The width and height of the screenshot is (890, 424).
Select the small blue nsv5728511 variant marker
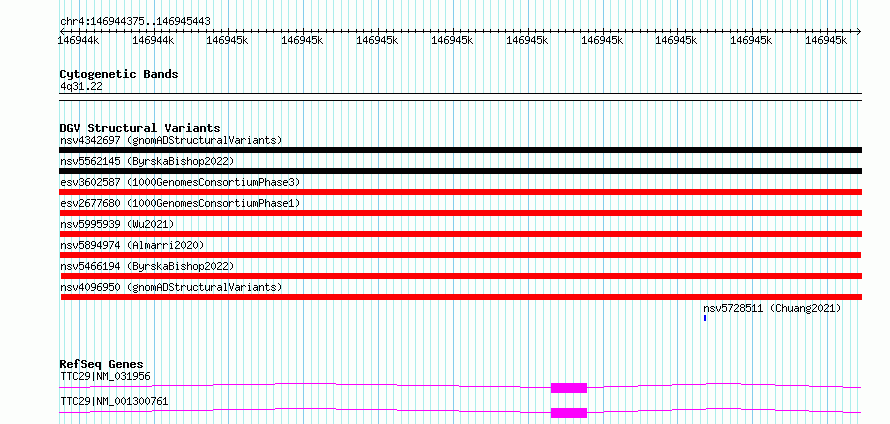[x=705, y=318]
